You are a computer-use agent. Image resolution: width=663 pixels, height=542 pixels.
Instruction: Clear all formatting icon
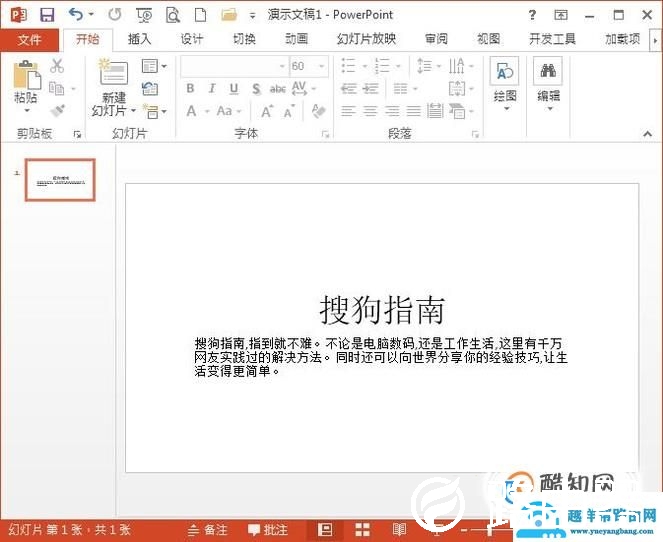(318, 111)
